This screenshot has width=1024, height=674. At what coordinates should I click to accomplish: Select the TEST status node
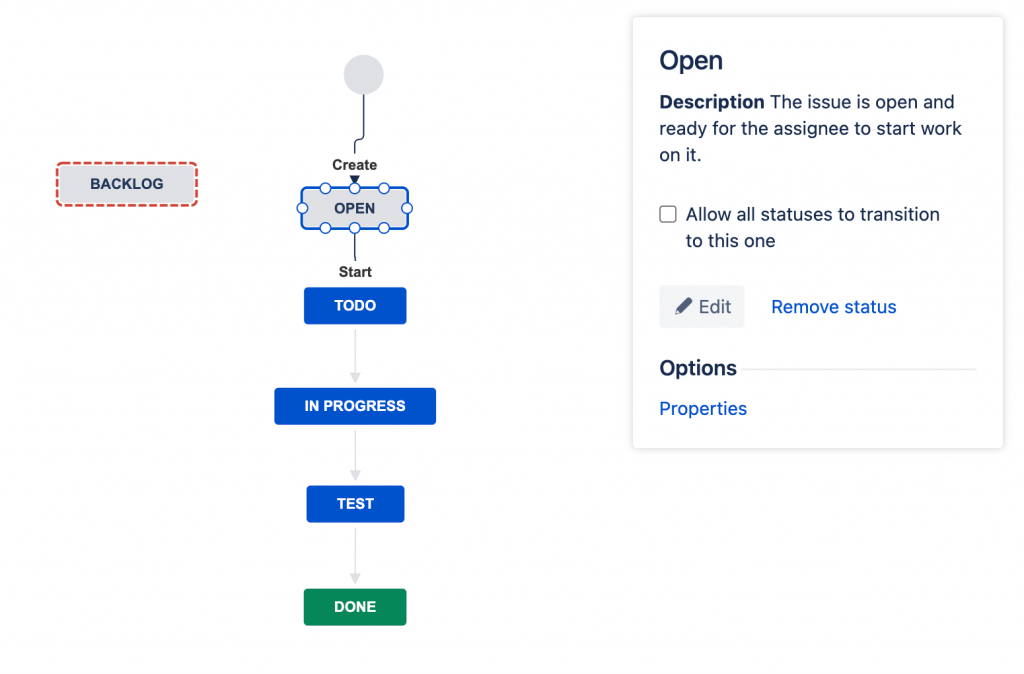[355, 504]
